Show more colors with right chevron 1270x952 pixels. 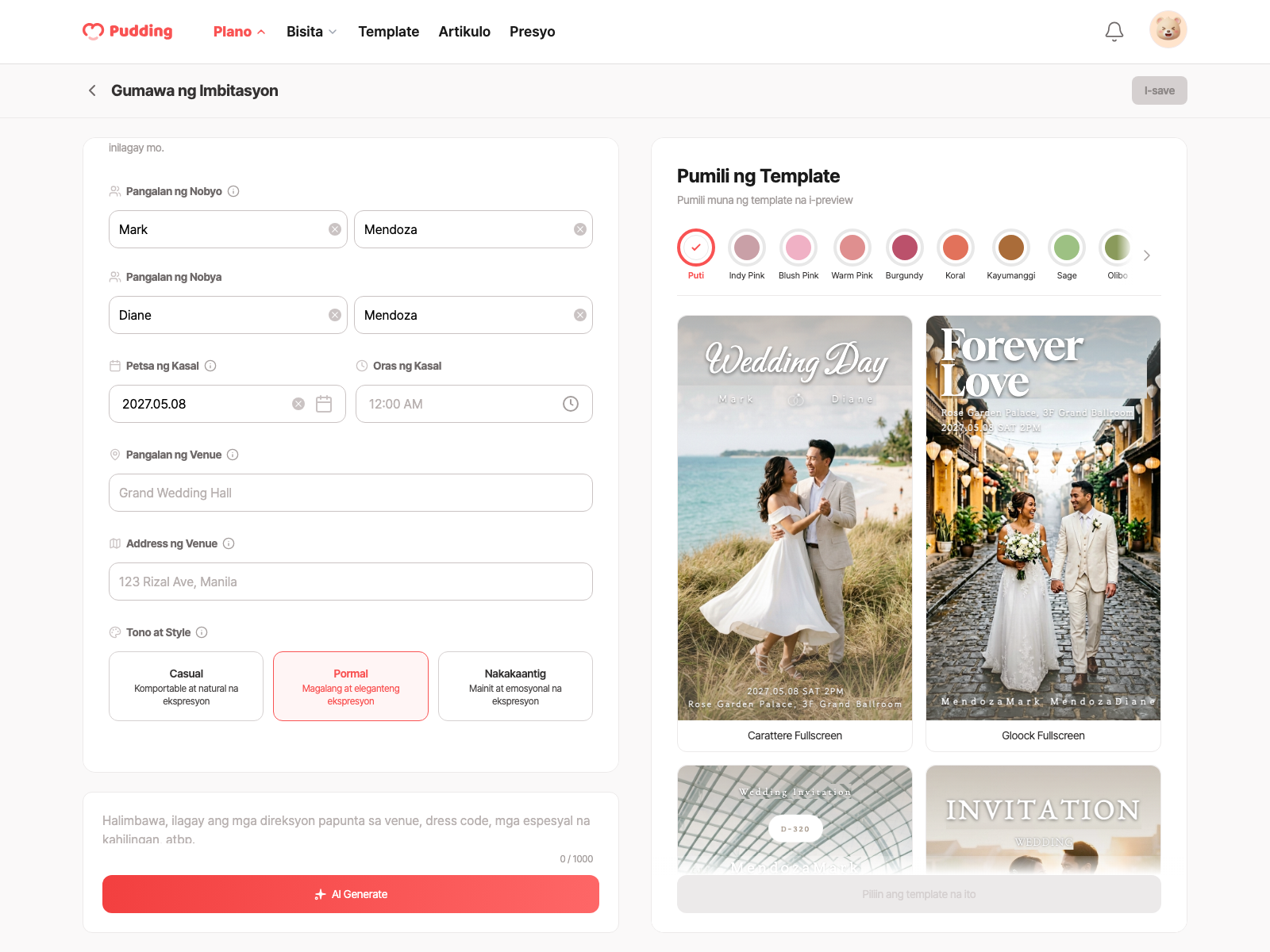point(1146,255)
